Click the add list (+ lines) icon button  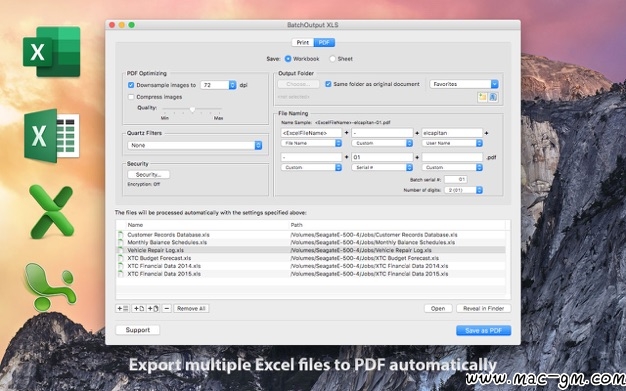122,308
